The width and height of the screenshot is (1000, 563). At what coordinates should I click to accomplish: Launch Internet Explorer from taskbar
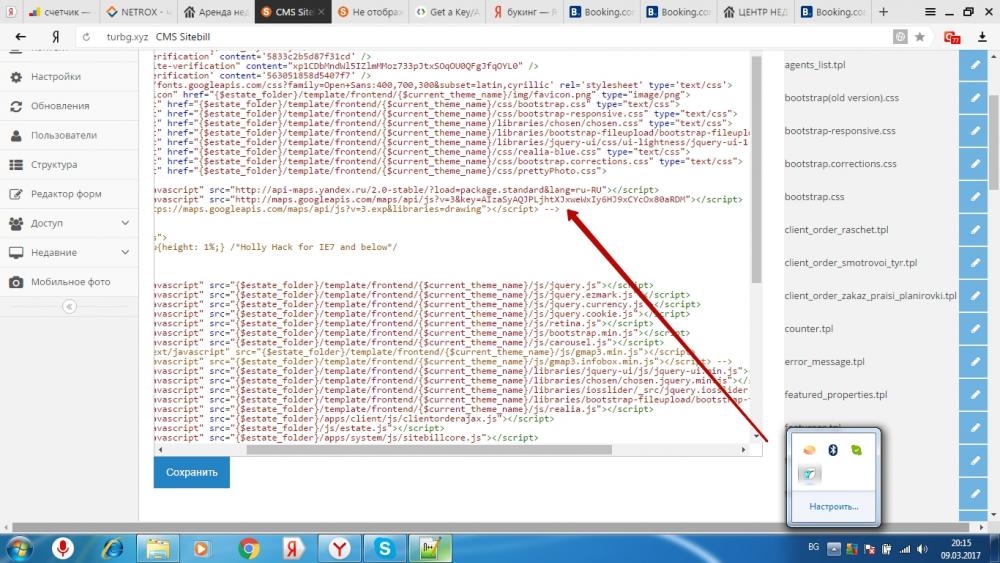pyautogui.click(x=112, y=548)
